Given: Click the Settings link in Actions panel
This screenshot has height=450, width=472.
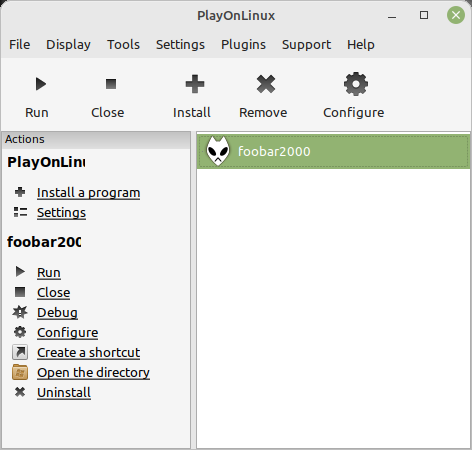Looking at the screenshot, I should tap(61, 213).
